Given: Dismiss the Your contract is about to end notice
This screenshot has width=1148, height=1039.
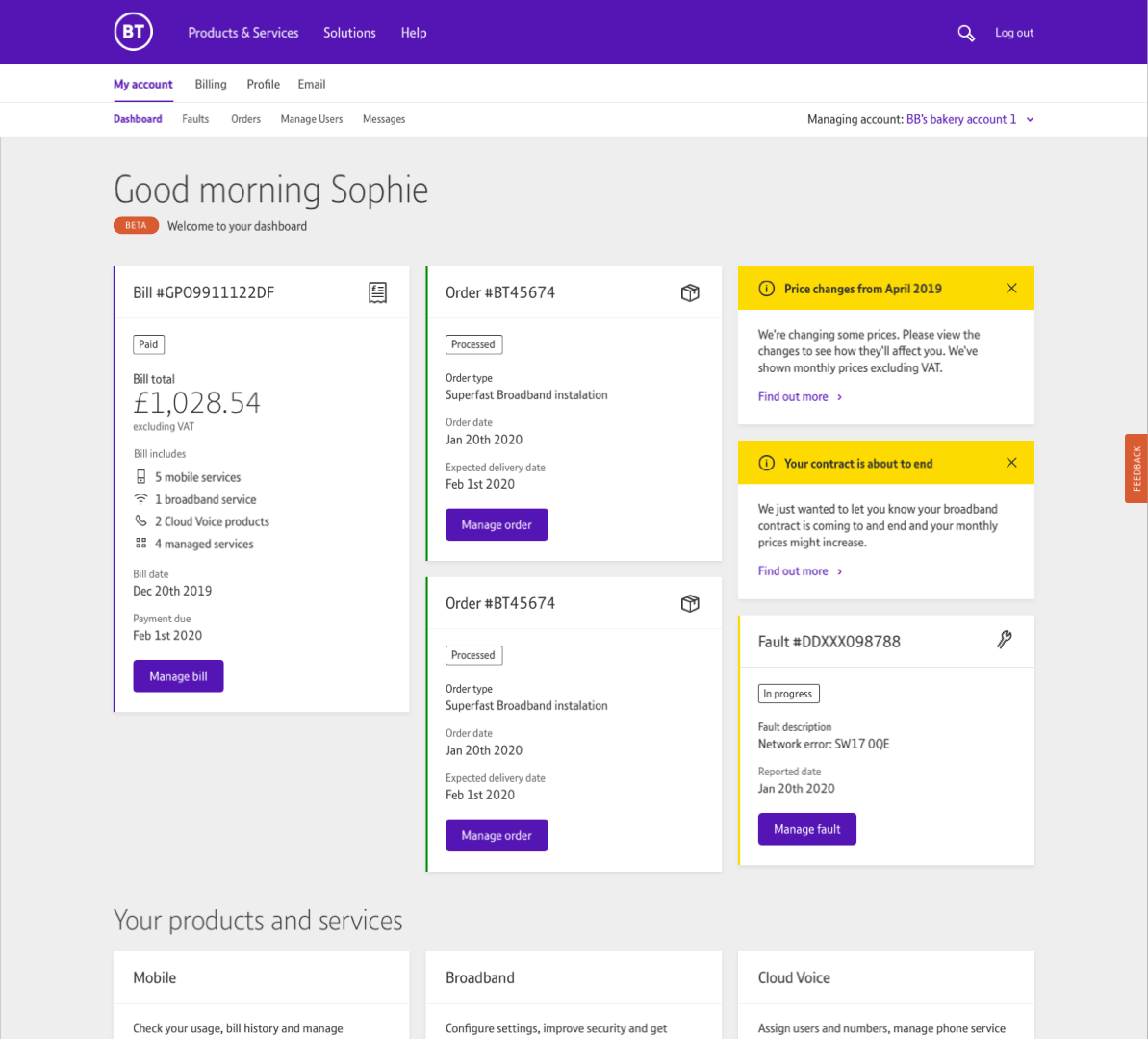Looking at the screenshot, I should (1011, 462).
